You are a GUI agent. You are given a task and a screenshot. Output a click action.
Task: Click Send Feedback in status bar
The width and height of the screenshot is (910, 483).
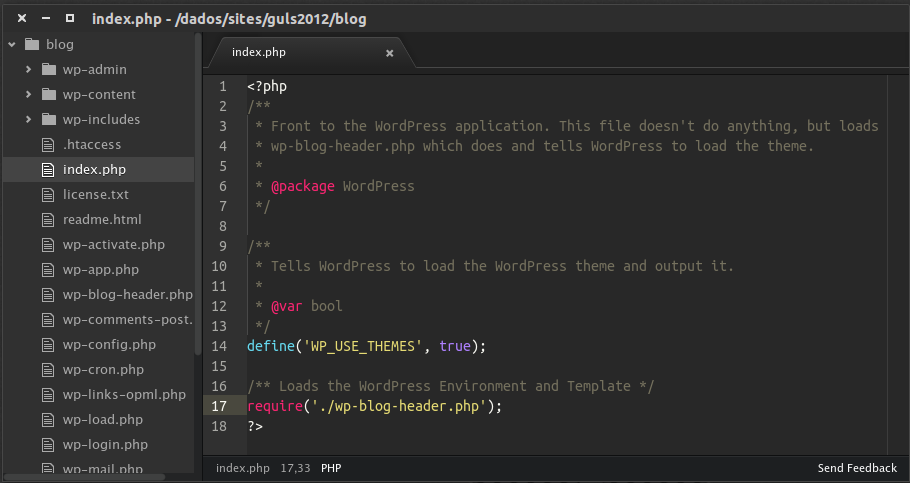coord(857,468)
